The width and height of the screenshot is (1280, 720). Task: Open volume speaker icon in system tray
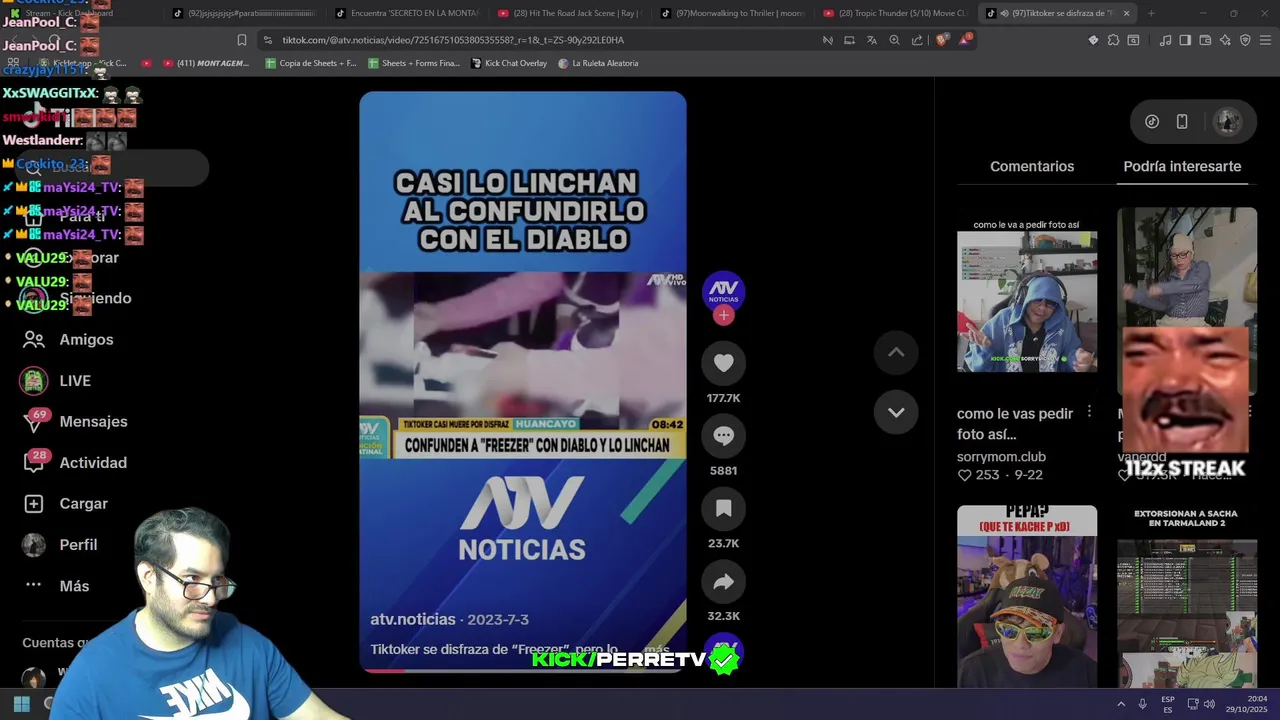click(1208, 704)
